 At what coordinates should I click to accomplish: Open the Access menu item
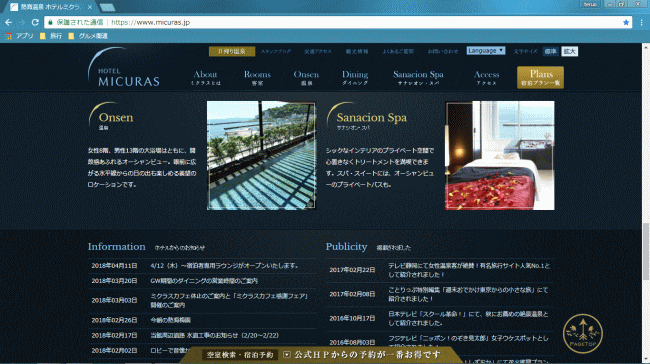coord(486,78)
